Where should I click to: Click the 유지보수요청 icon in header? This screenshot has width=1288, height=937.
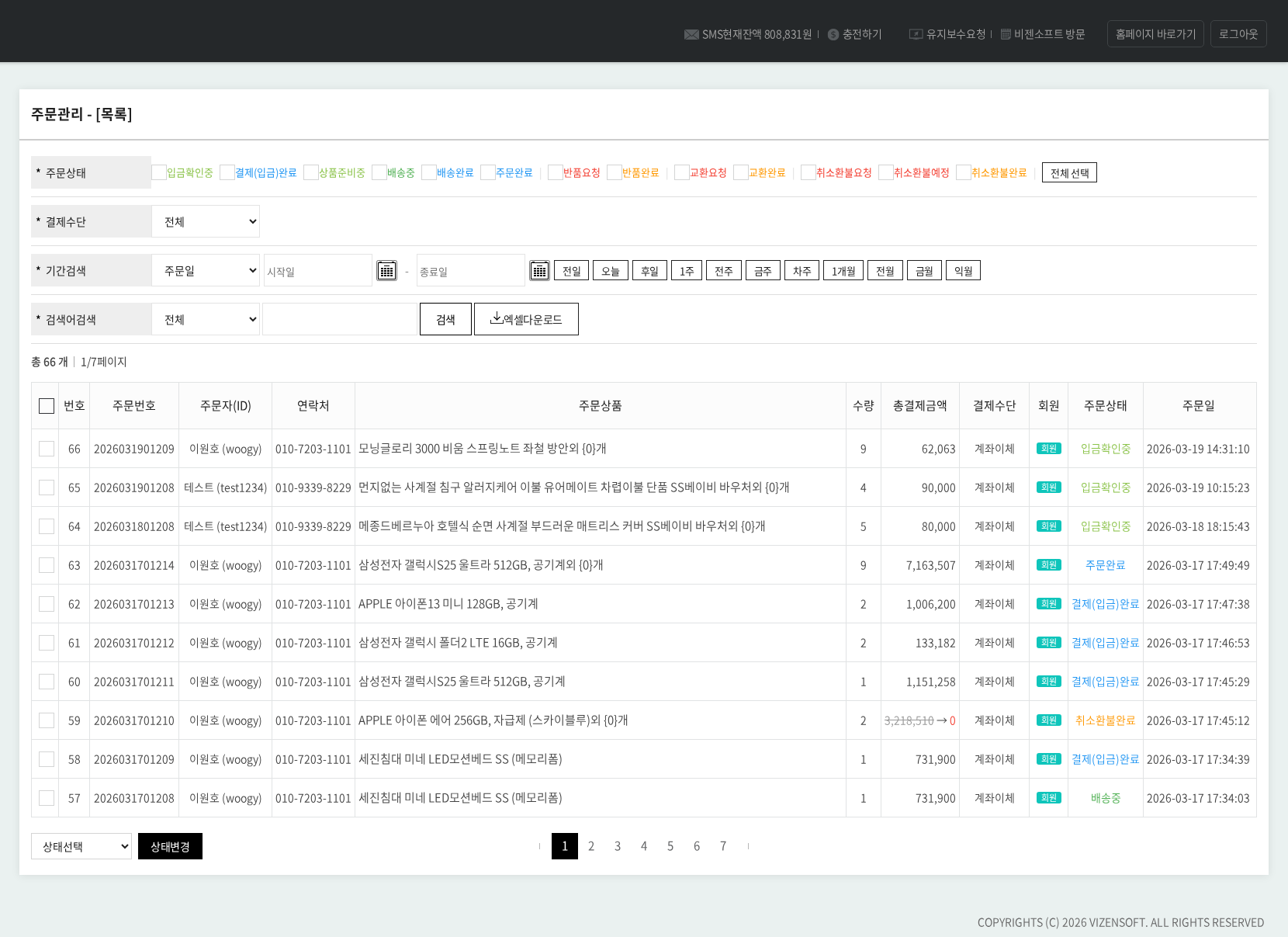(916, 34)
